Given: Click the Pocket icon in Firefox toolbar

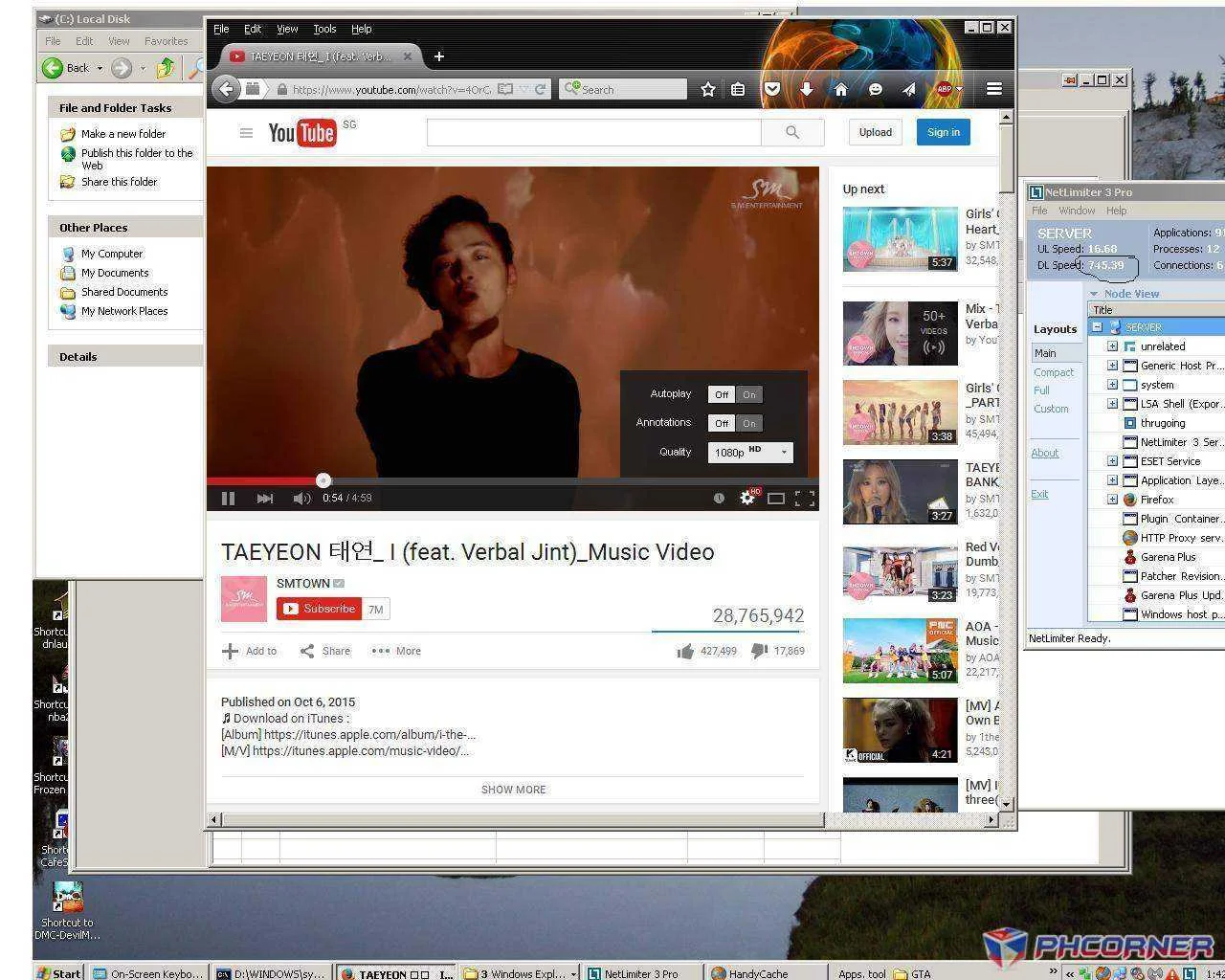Looking at the screenshot, I should pyautogui.click(x=772, y=89).
